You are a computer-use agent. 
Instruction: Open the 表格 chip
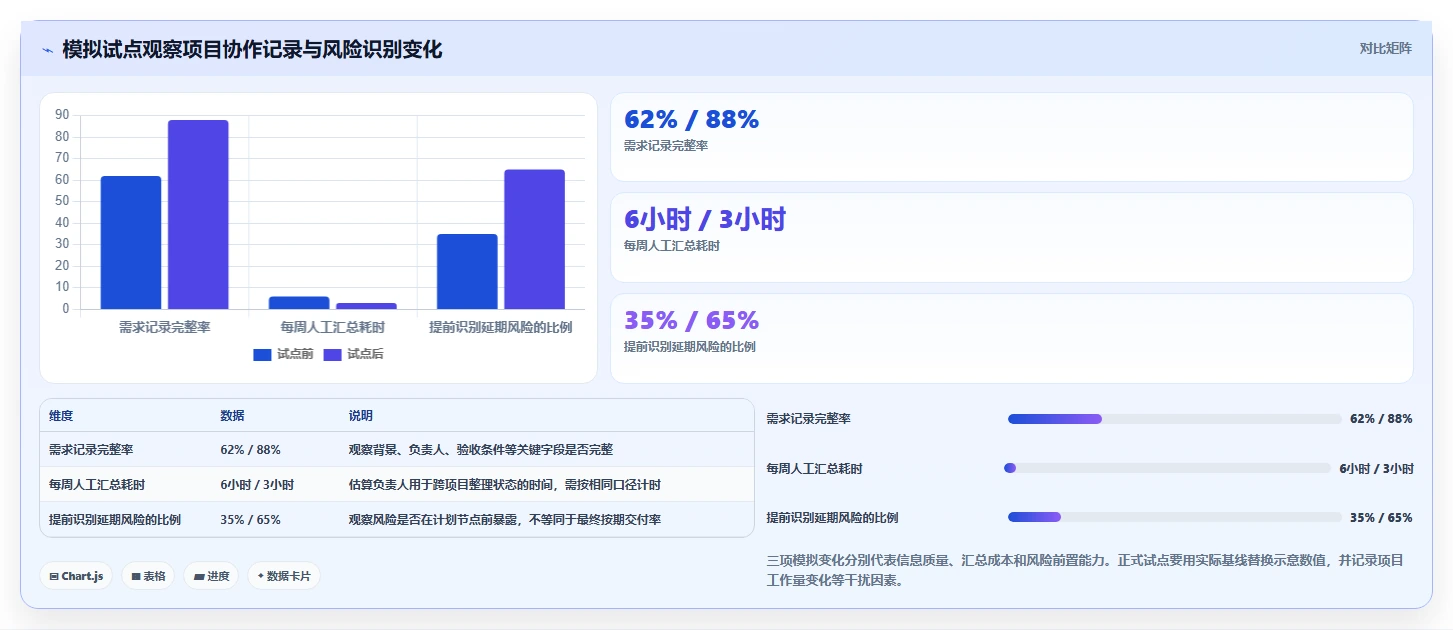148,576
